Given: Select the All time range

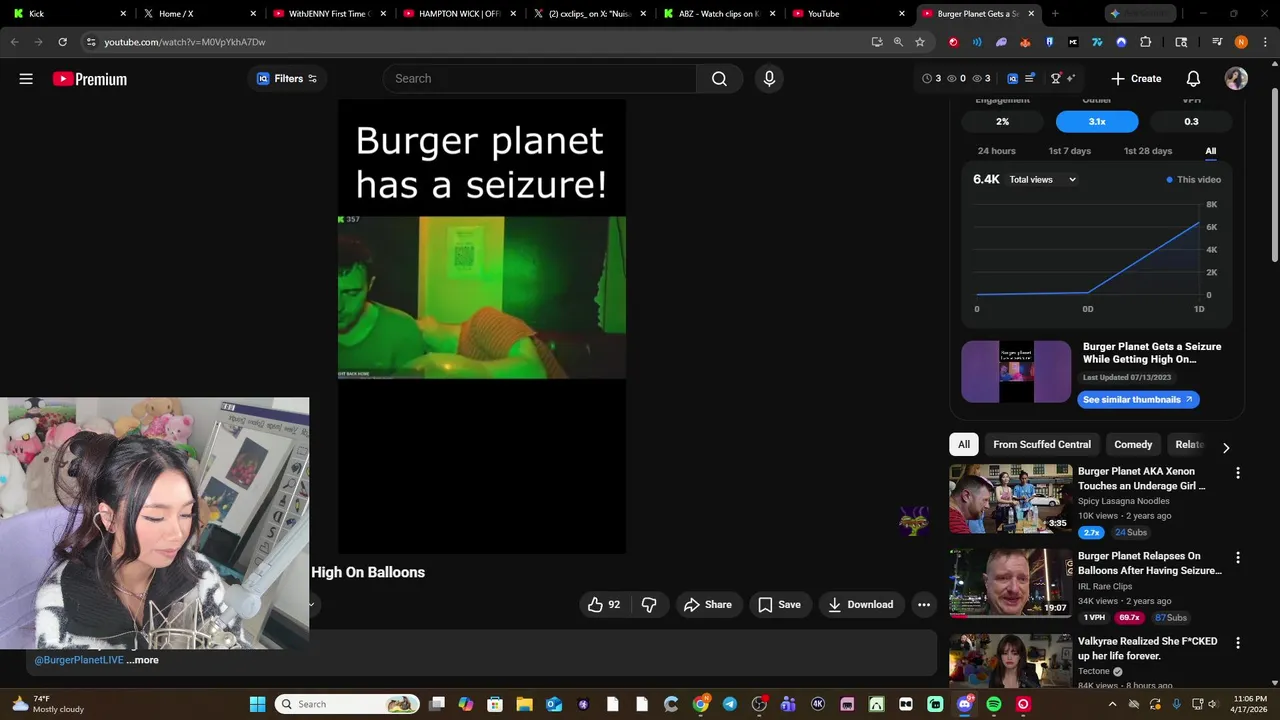Looking at the screenshot, I should coord(1210,151).
